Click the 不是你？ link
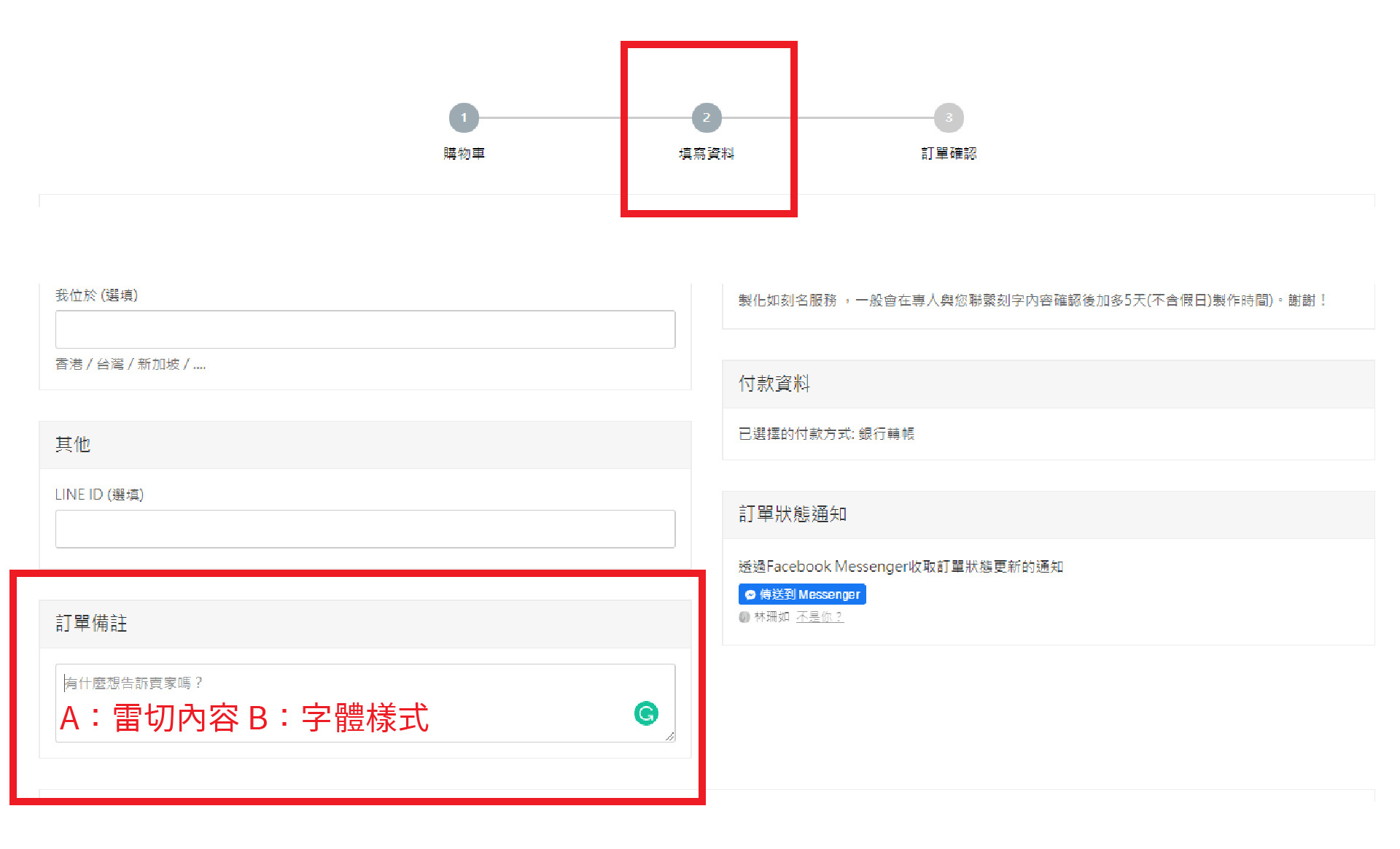 click(820, 617)
